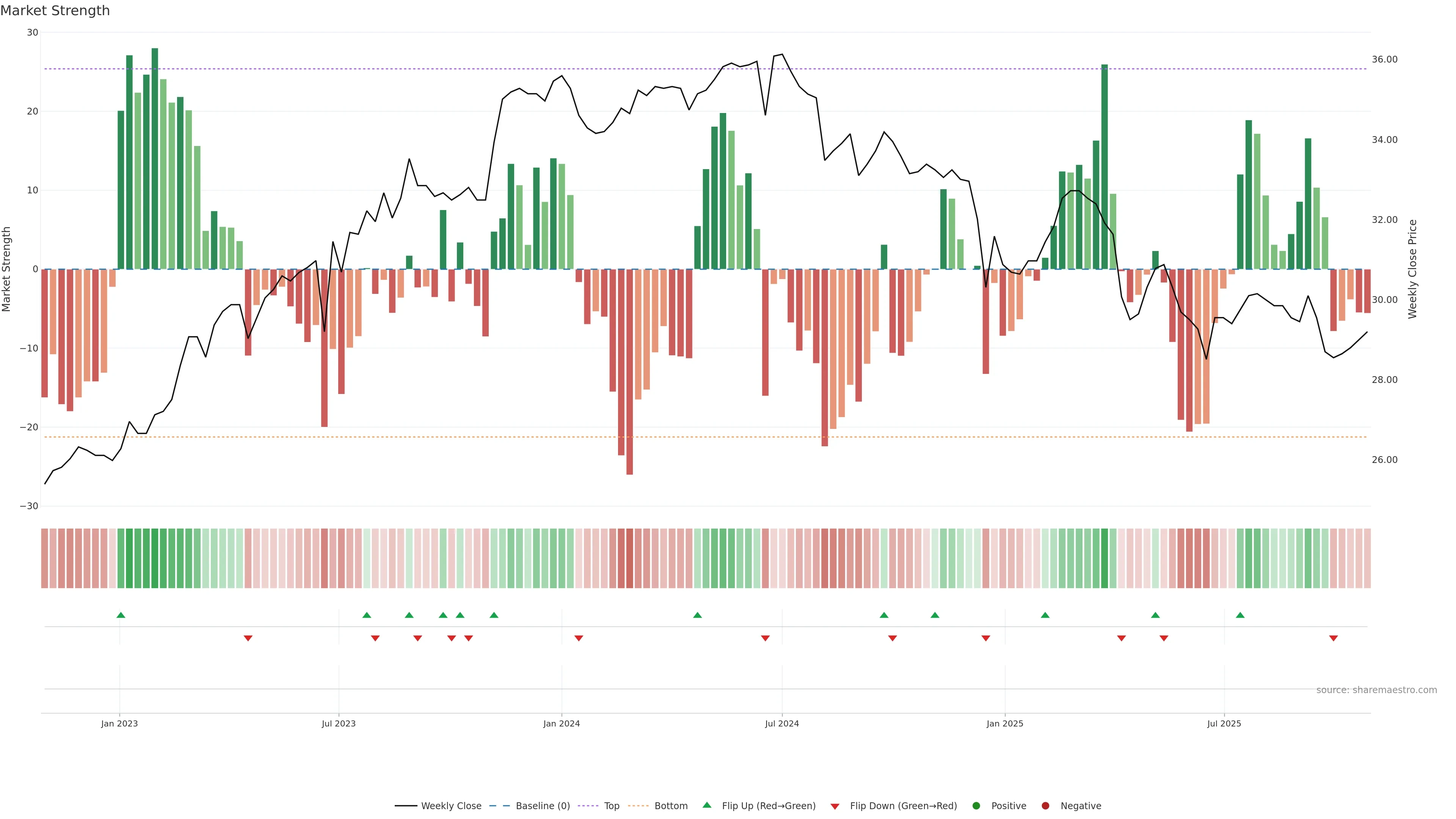
Task: Click the red Flip Down legend triangle
Action: point(835,806)
